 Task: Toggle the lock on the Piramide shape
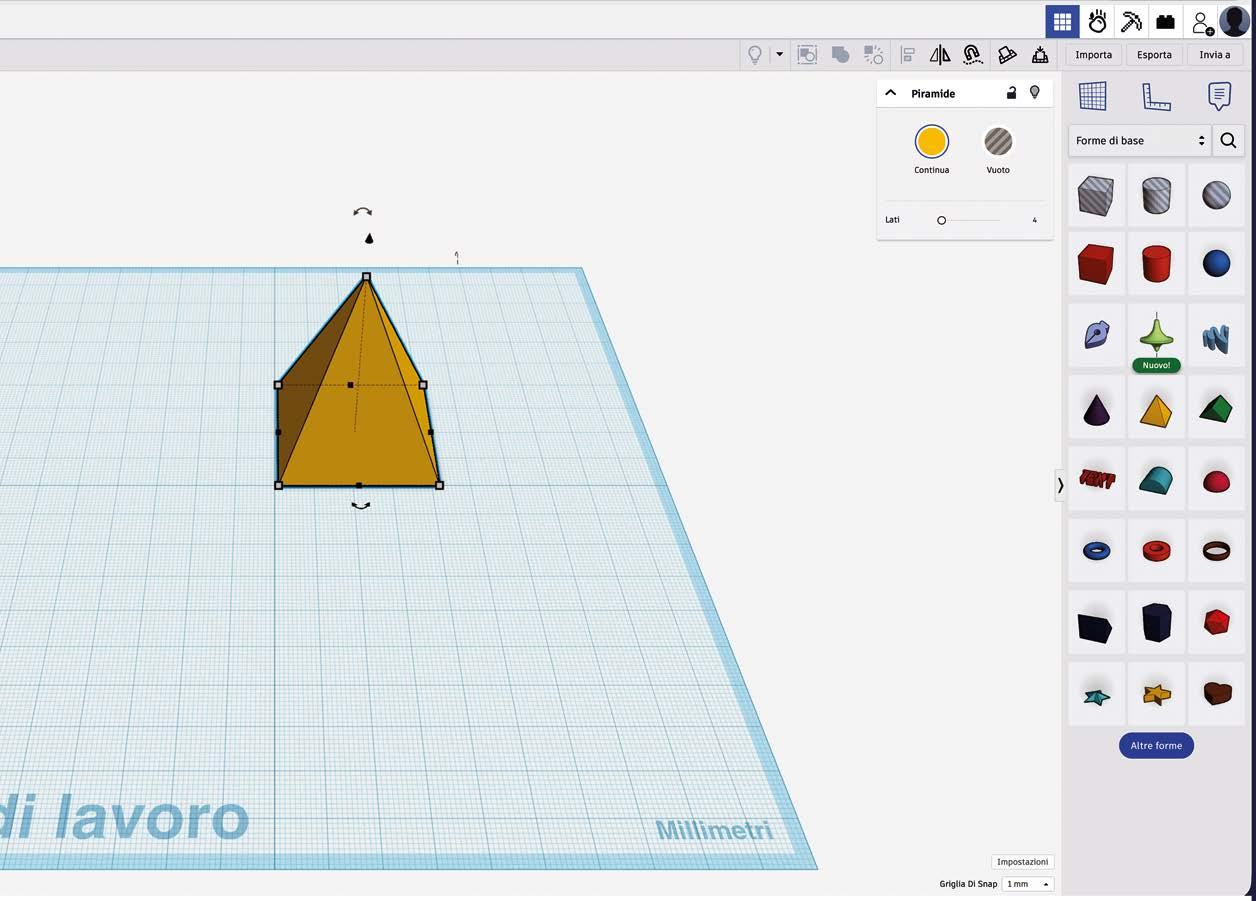pos(1011,93)
